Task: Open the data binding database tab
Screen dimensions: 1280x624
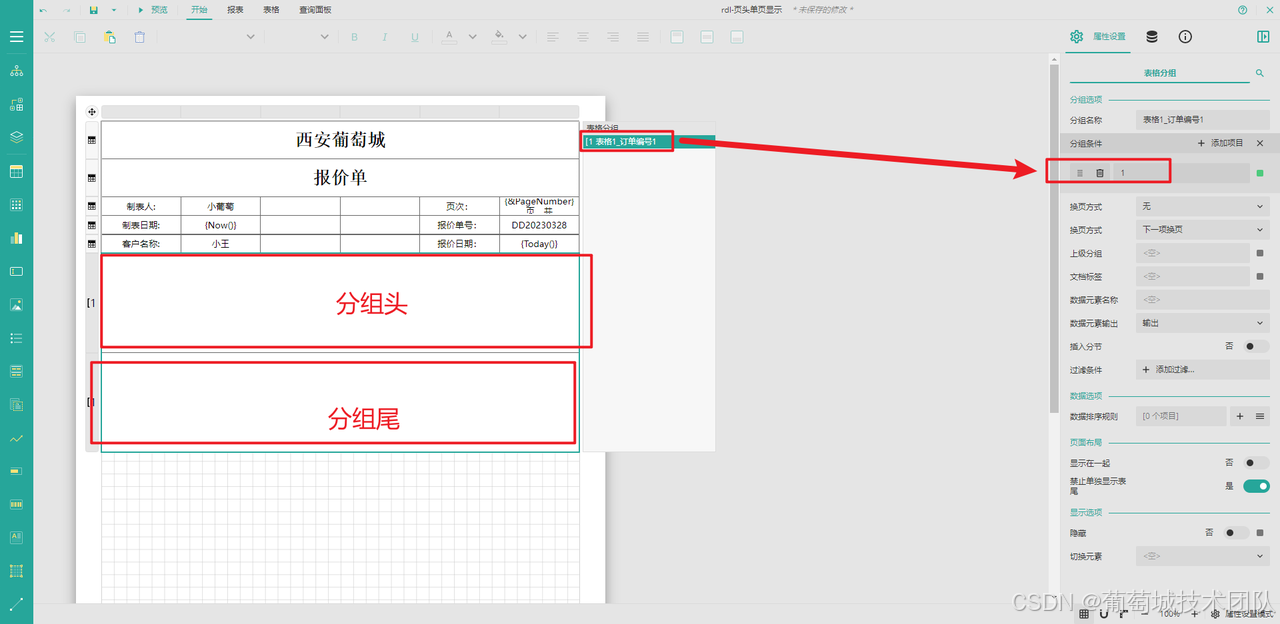Action: [x=1152, y=37]
